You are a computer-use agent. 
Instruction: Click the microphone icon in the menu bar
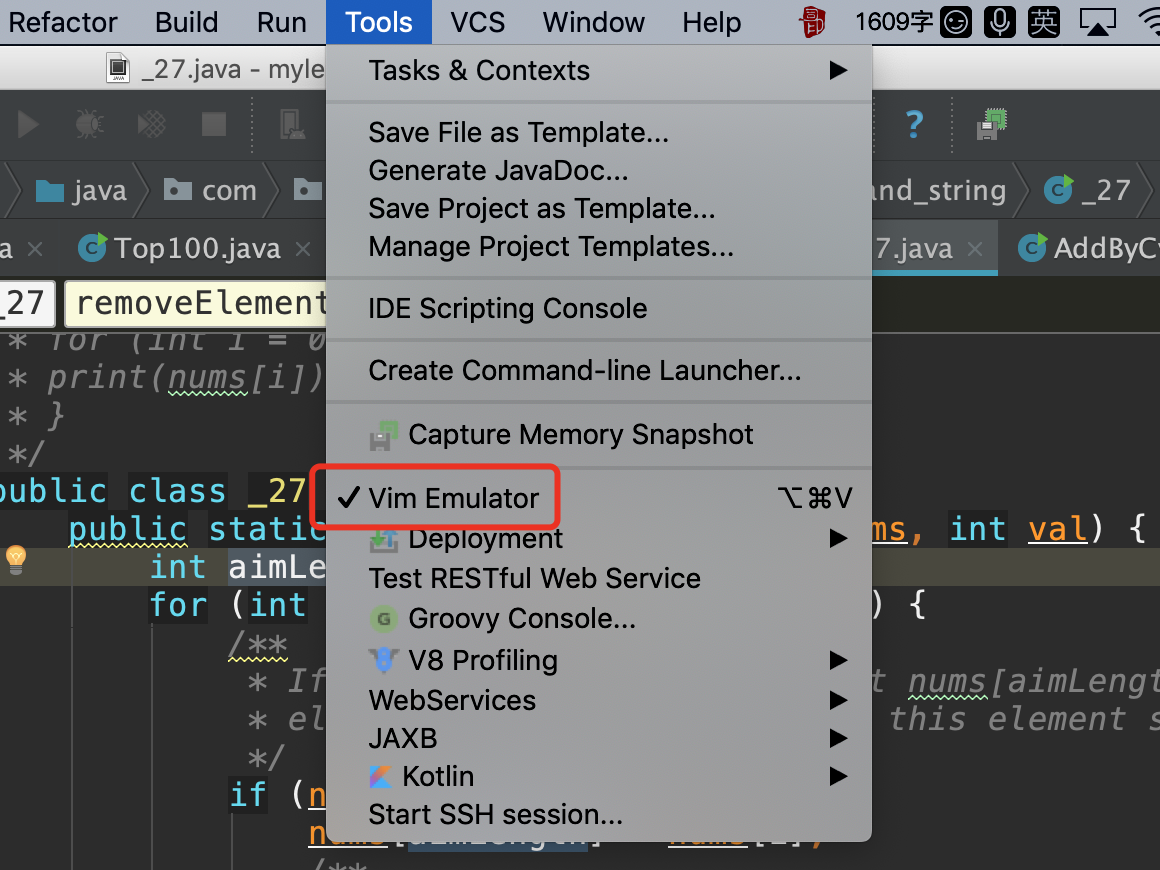pyautogui.click(x=1000, y=20)
